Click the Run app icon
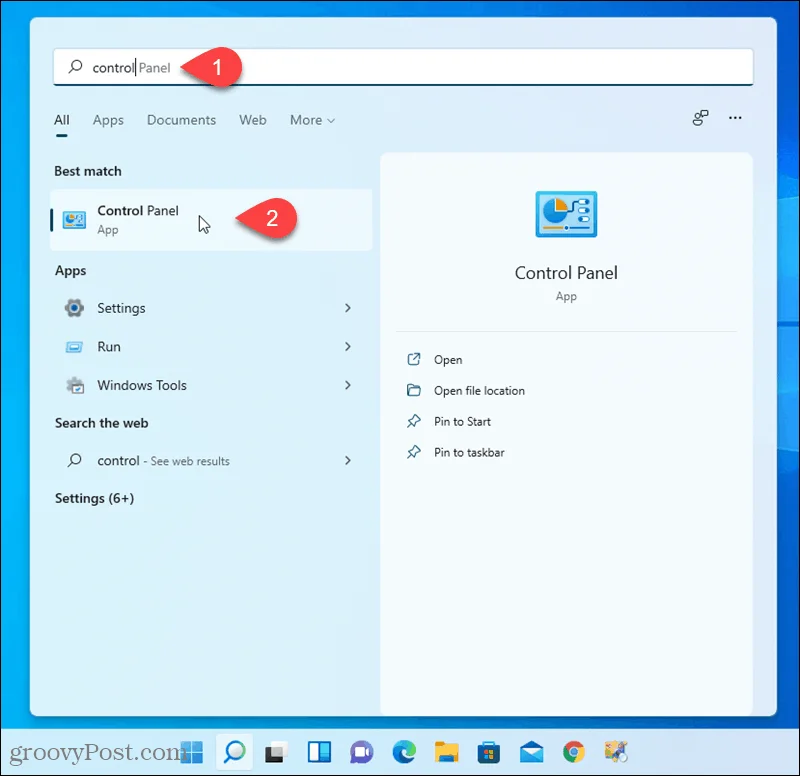Image resolution: width=800 pixels, height=776 pixels. point(74,347)
